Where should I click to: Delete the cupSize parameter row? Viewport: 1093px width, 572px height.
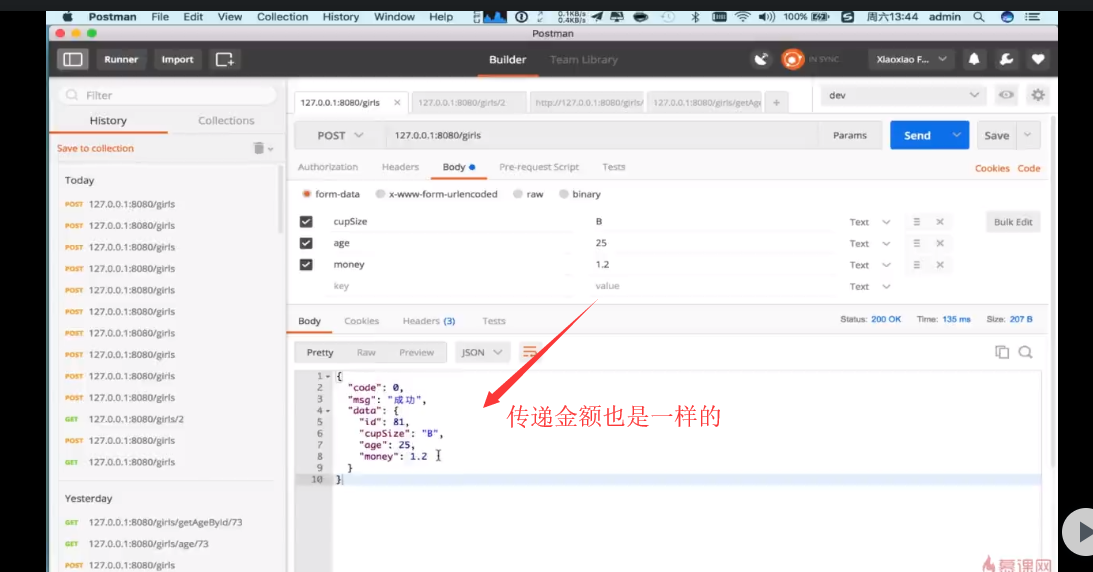pyautogui.click(x=940, y=222)
